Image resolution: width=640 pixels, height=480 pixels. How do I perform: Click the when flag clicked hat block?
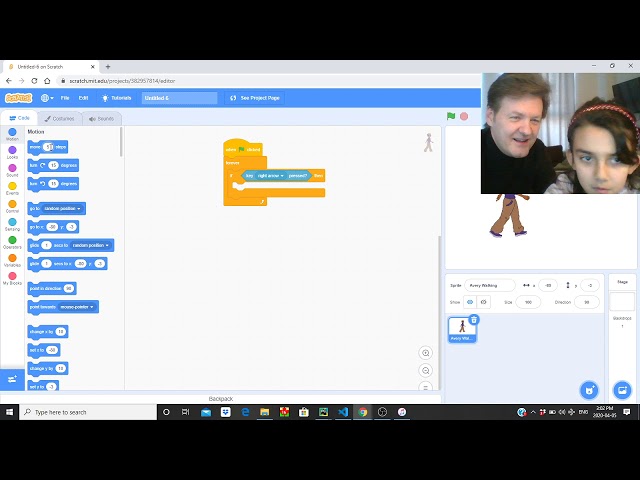[243, 148]
